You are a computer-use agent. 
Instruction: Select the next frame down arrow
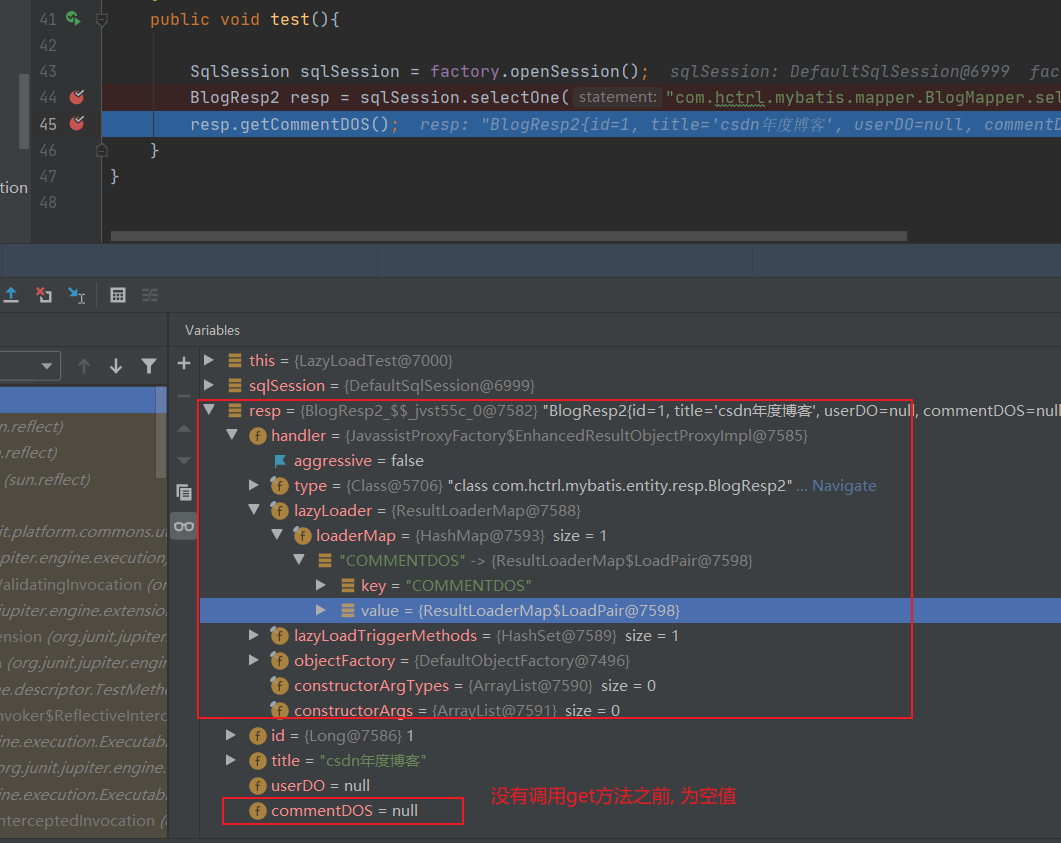coord(116,366)
